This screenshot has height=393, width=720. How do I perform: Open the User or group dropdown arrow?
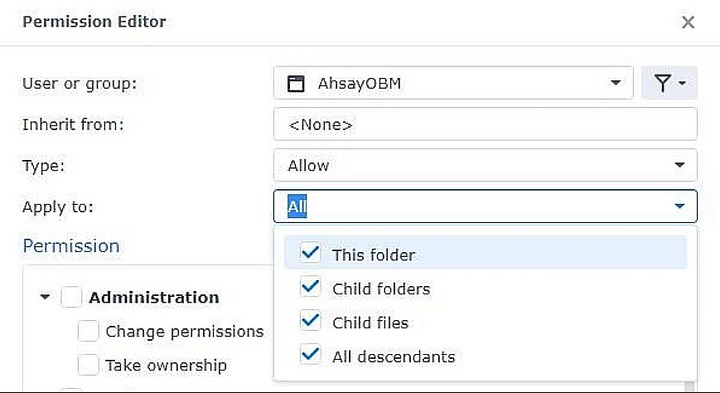coord(615,83)
